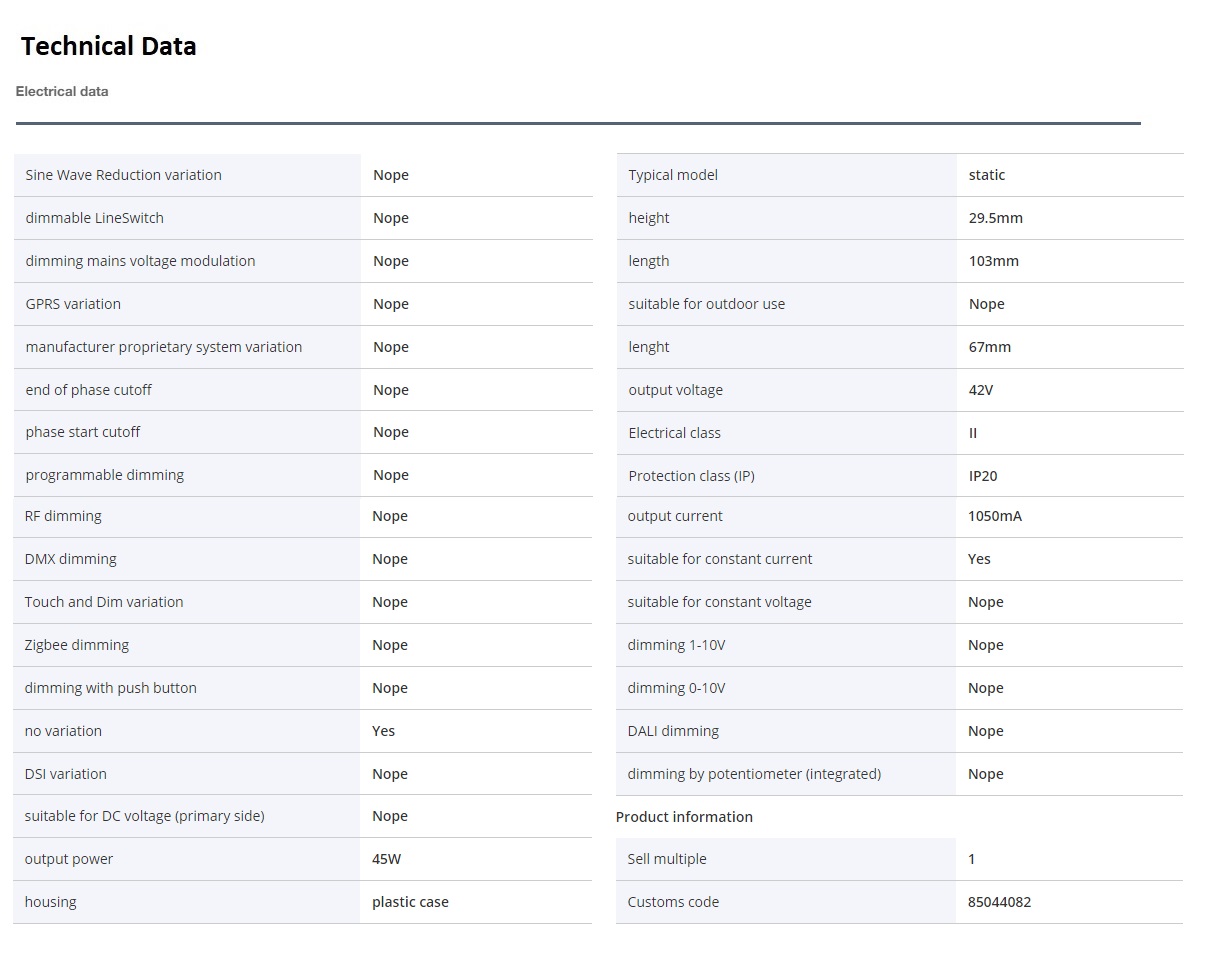Select the Electrical data section label

(x=62, y=91)
